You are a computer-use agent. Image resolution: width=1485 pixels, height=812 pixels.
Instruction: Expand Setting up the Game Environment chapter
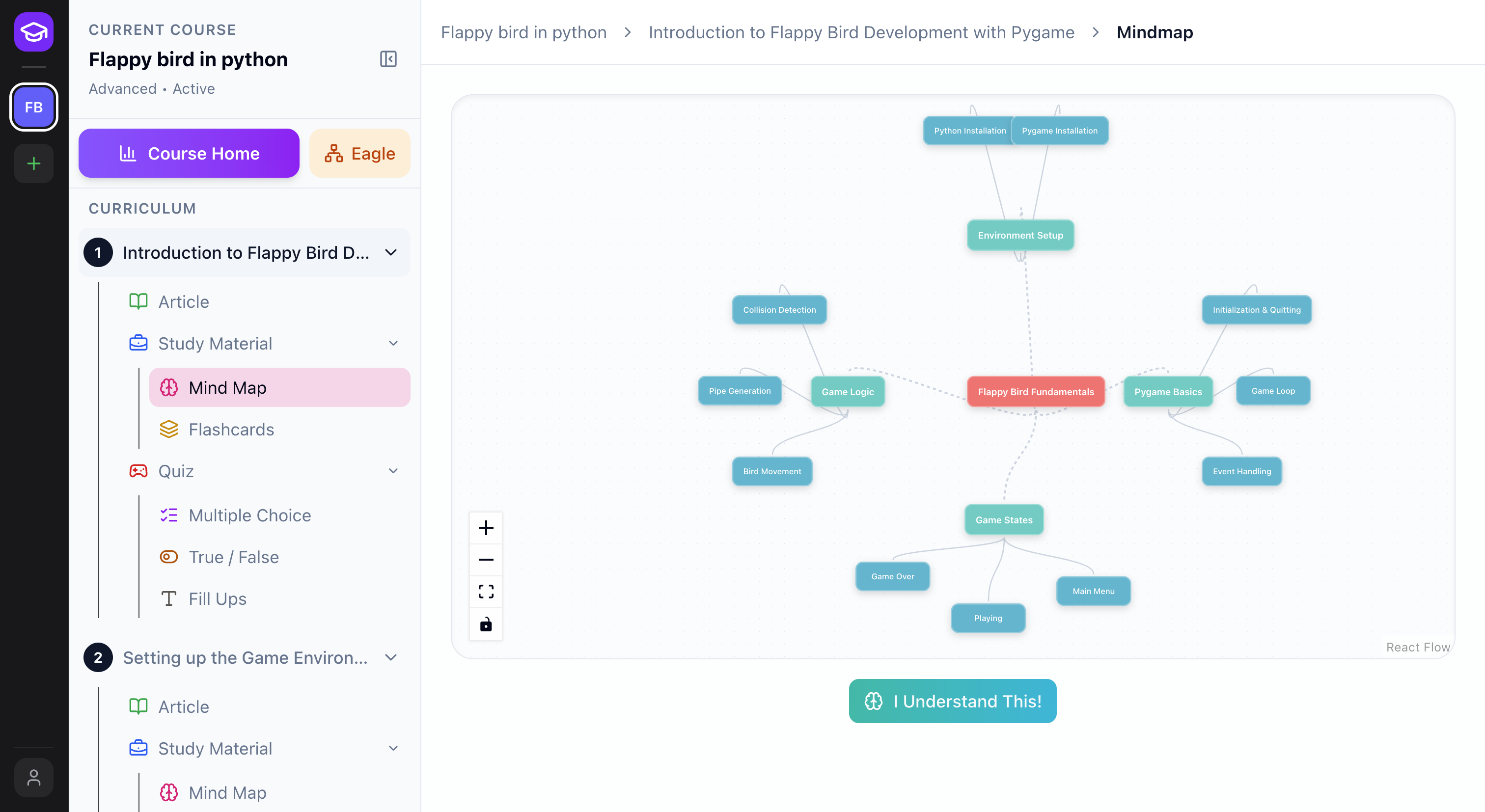point(391,657)
